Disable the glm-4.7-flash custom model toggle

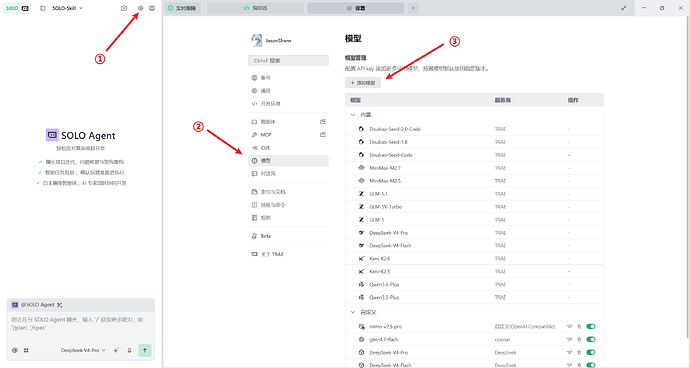[591, 339]
